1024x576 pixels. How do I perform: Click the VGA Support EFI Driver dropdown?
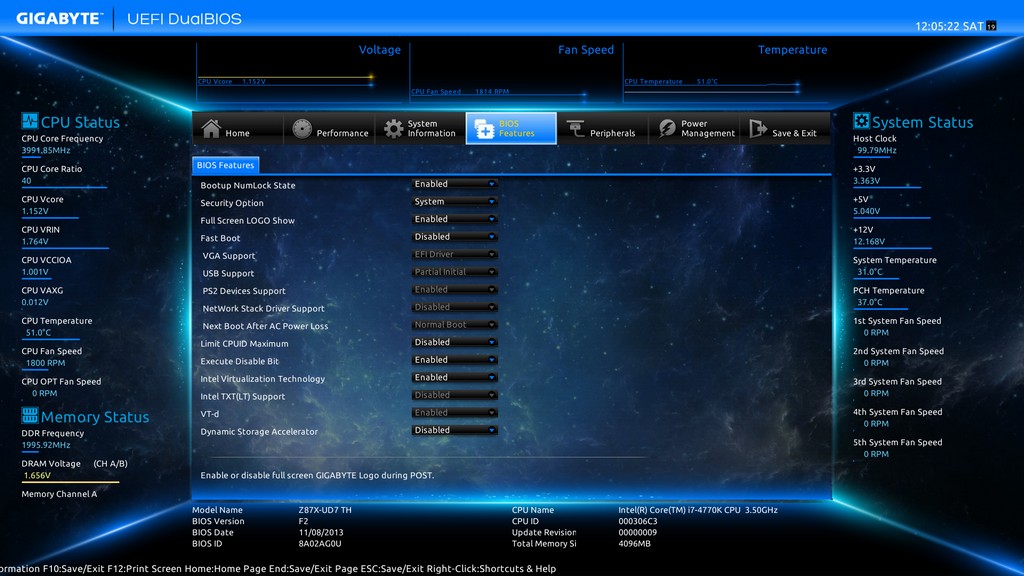(455, 255)
